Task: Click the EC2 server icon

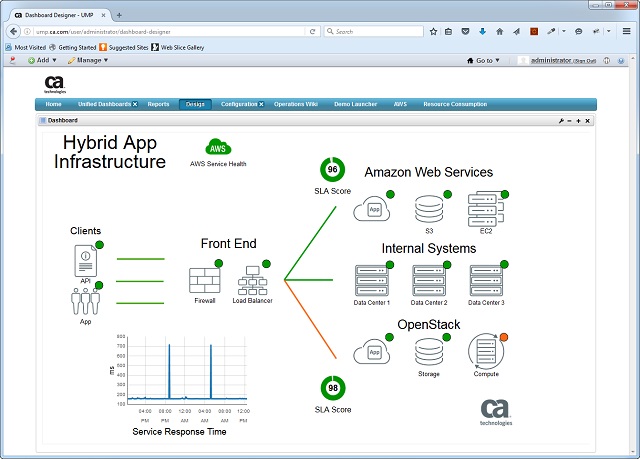Action: click(485, 209)
